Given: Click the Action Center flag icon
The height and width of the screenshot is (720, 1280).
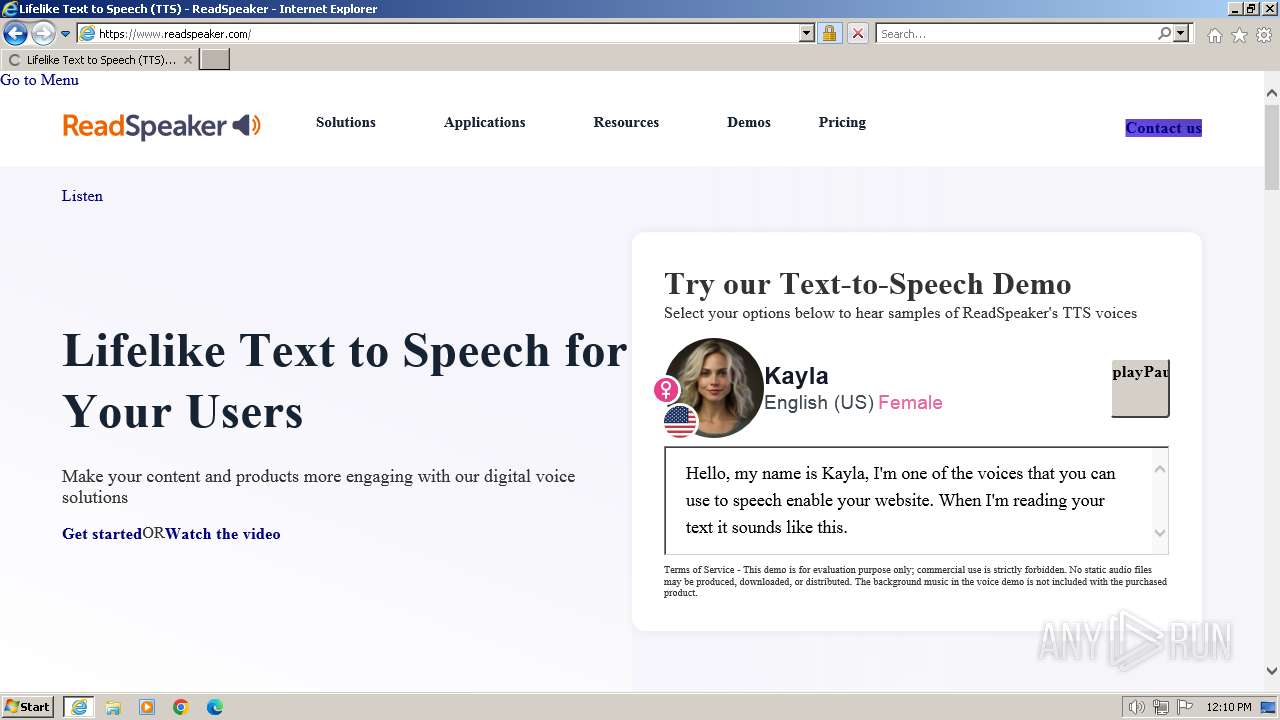Looking at the screenshot, I should 1185,707.
